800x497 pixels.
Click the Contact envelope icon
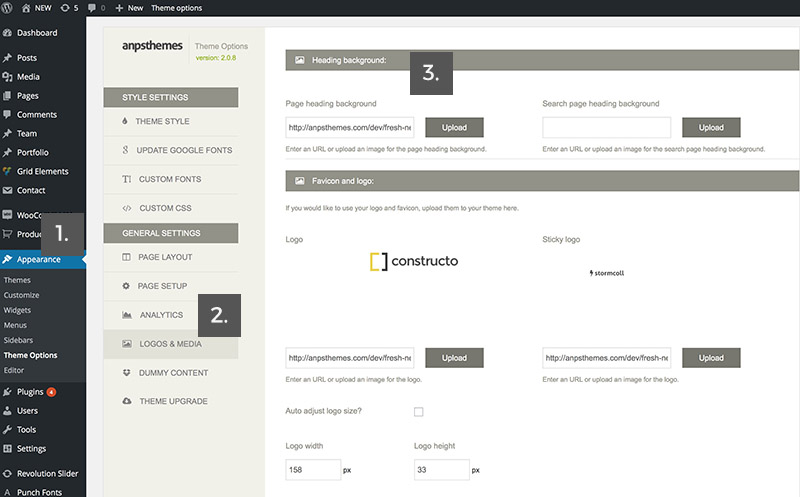click(x=7, y=190)
